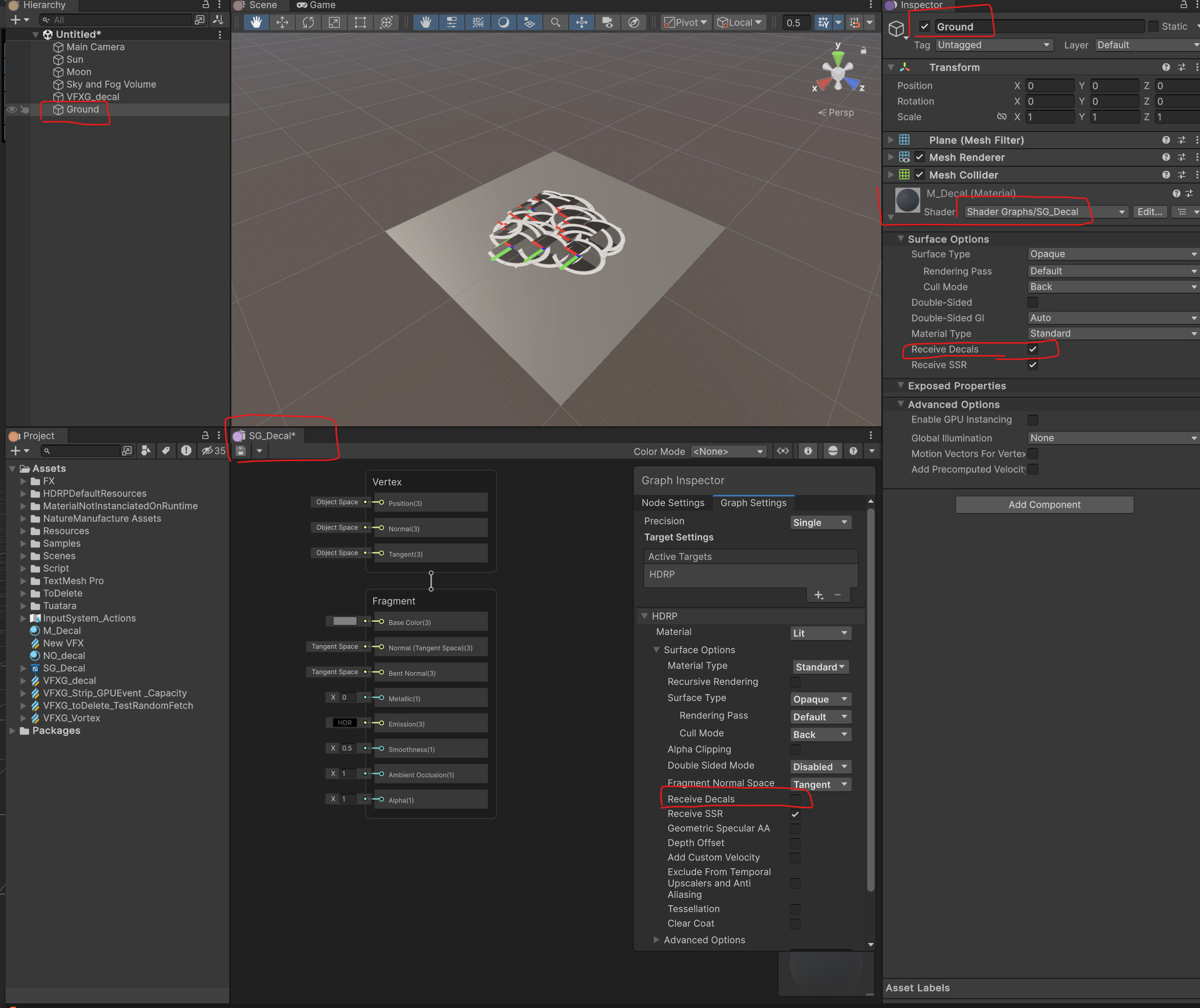Select the Rotate tool
This screenshot has height=1008, width=1200.
(x=308, y=22)
